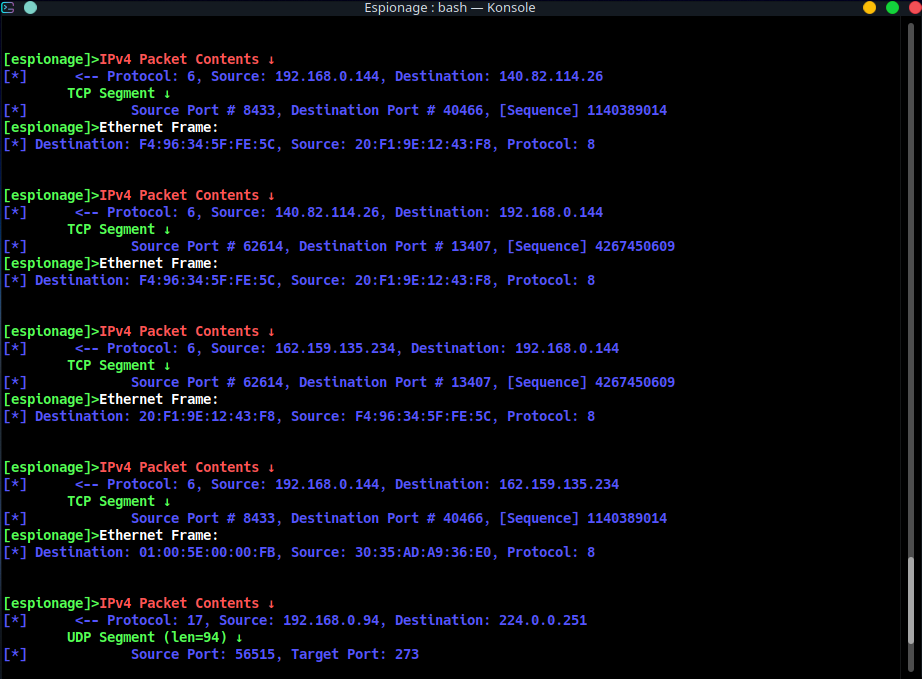The width and height of the screenshot is (922, 679).
Task: Close Konsole with the red circle button
Action: pyautogui.click(x=912, y=8)
